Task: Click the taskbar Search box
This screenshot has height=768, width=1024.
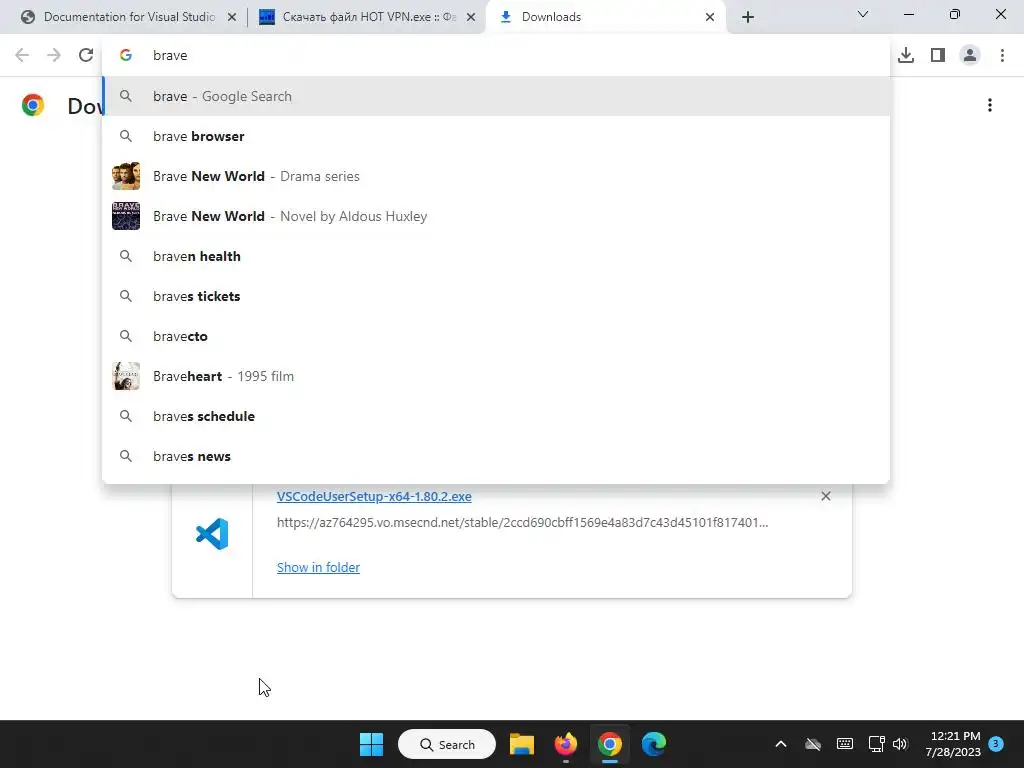Action: click(447, 744)
